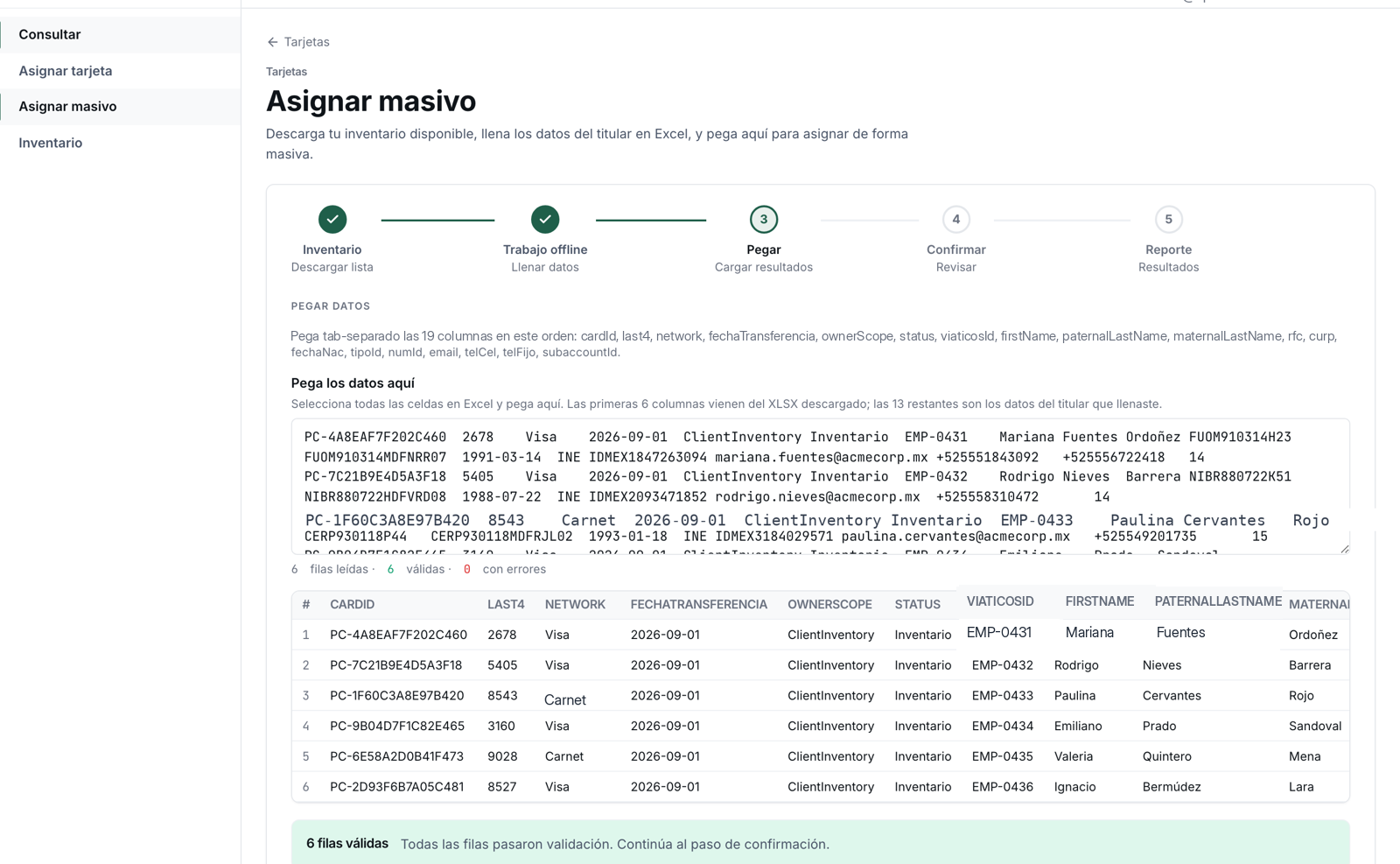Click inside the paste data textarea
1400x864 pixels.
coord(820,487)
